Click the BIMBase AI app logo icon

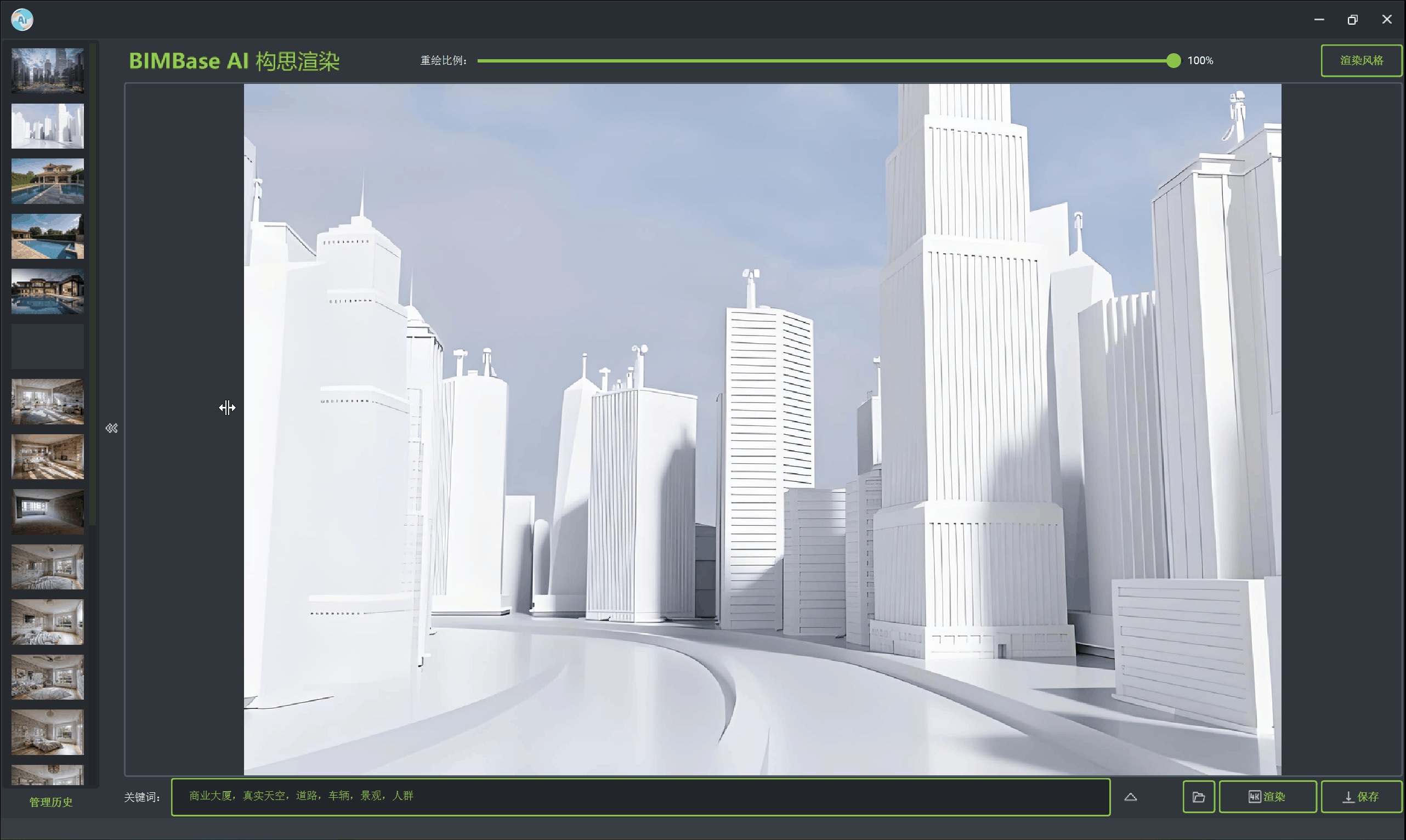point(22,20)
